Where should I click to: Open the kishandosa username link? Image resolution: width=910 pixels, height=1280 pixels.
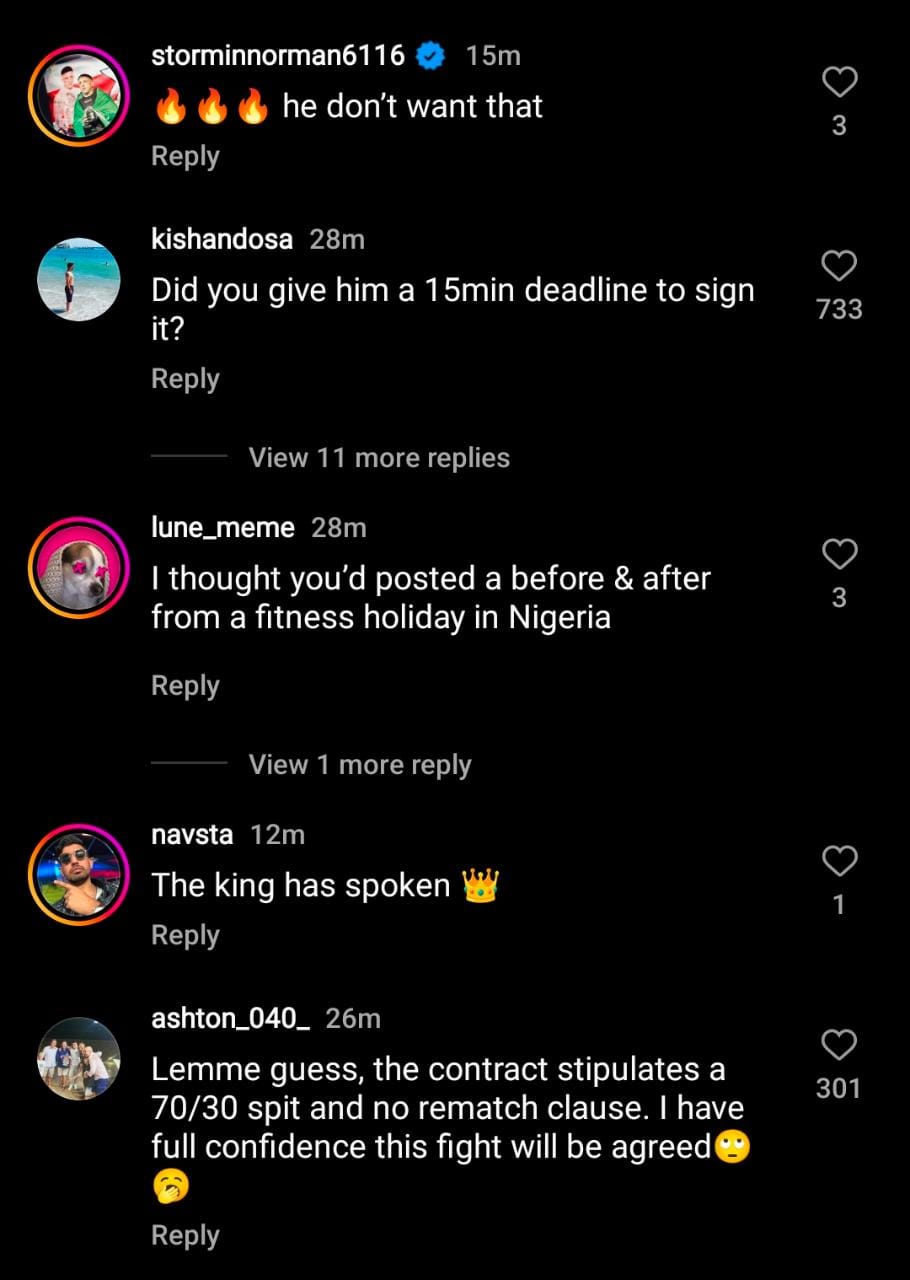click(222, 240)
